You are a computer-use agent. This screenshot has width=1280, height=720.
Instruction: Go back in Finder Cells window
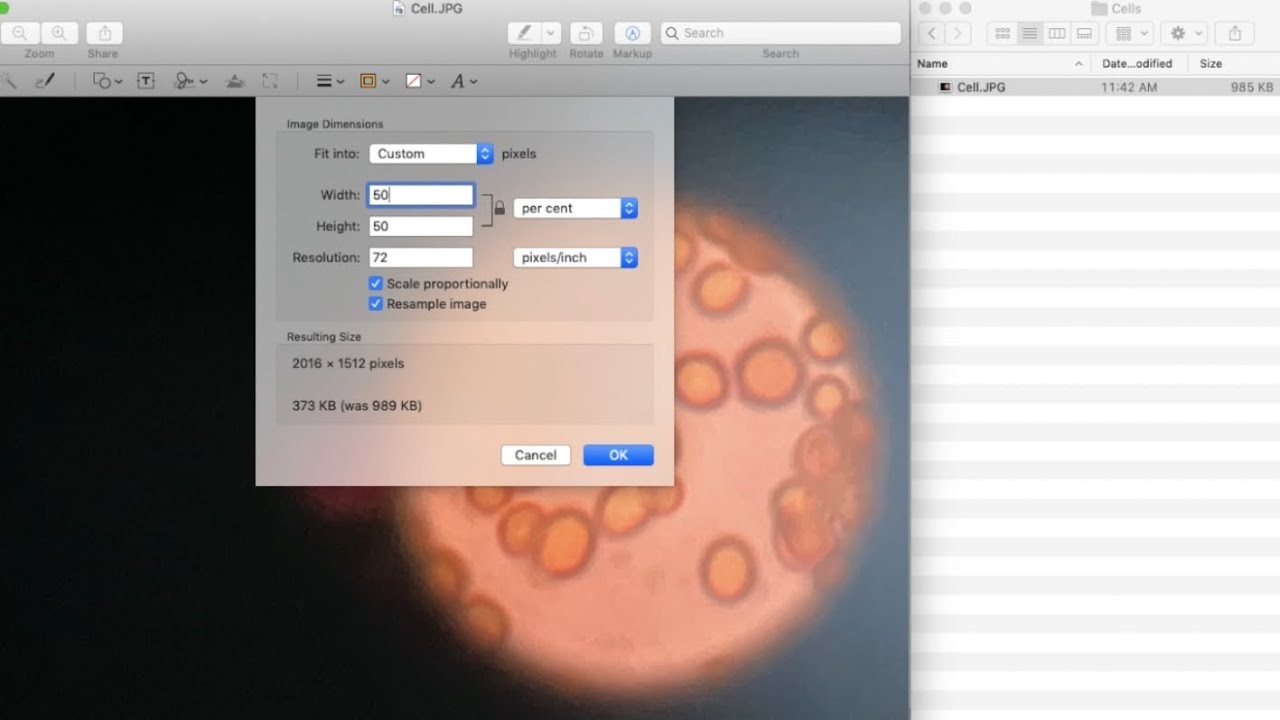point(932,33)
